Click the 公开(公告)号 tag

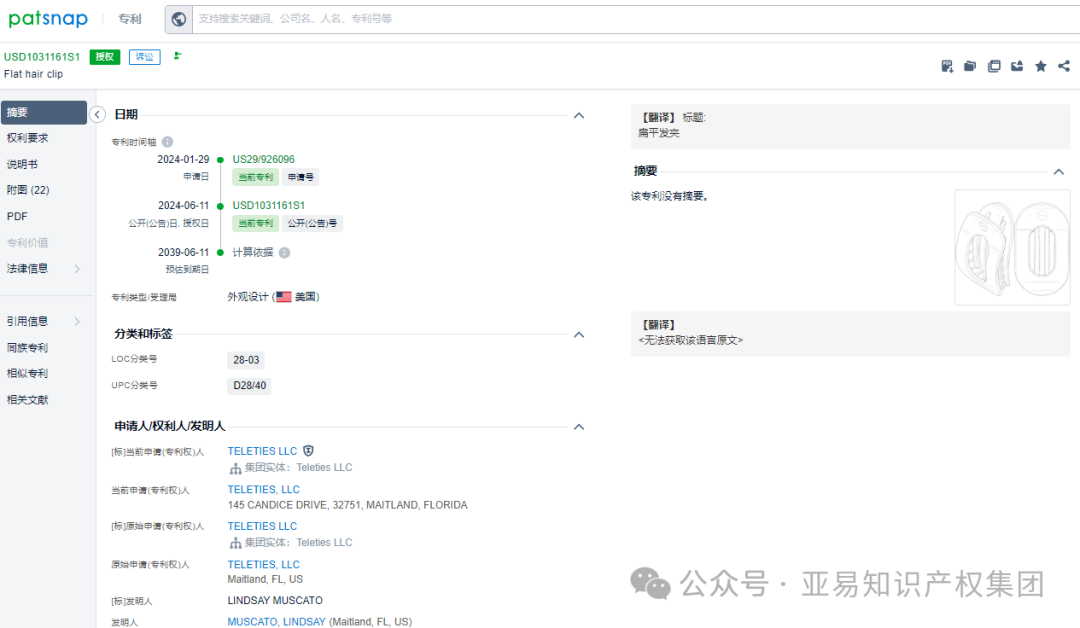click(312, 223)
